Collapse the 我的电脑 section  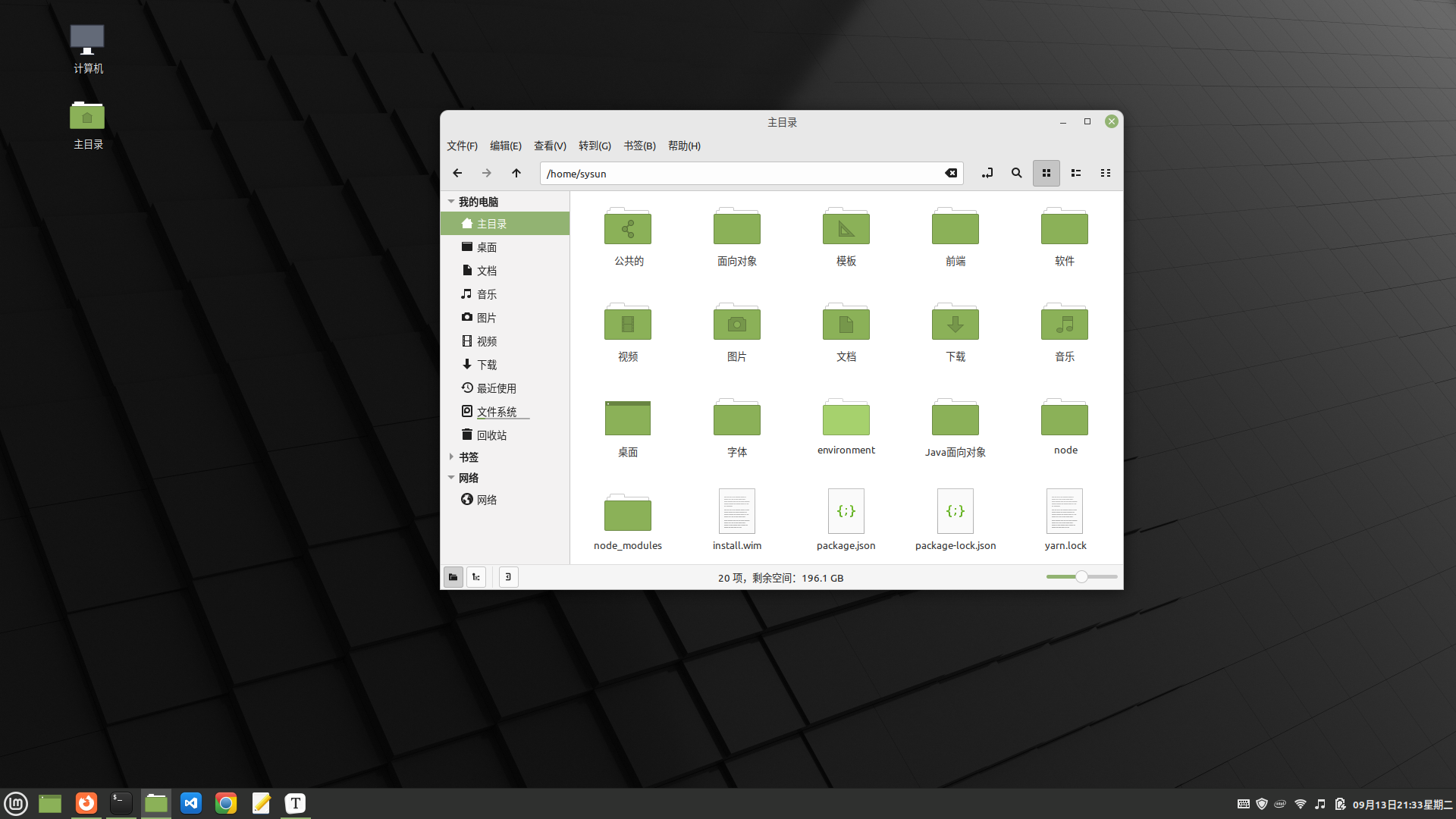click(451, 201)
